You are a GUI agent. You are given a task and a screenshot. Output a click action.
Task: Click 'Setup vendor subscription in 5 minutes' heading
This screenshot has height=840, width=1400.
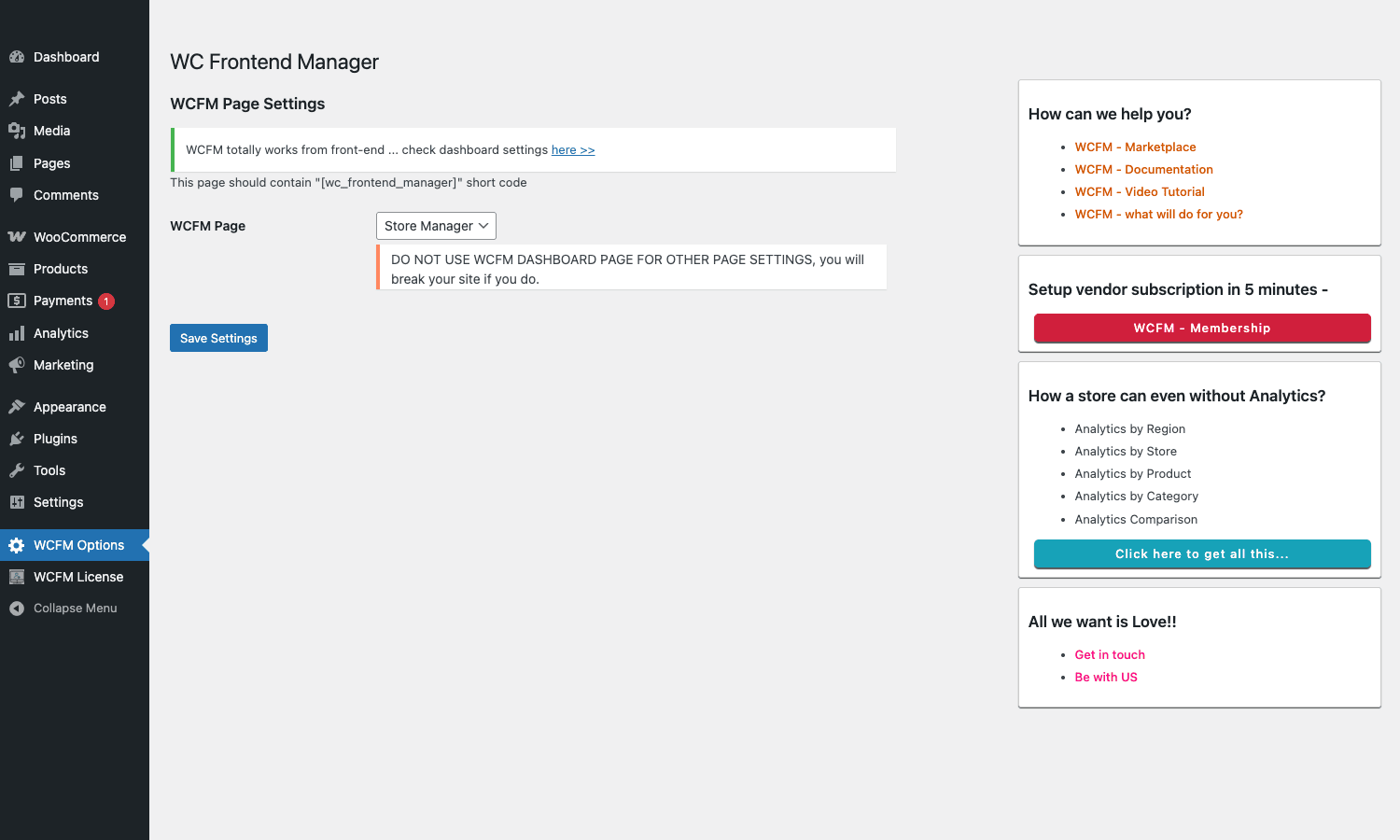[1178, 289]
